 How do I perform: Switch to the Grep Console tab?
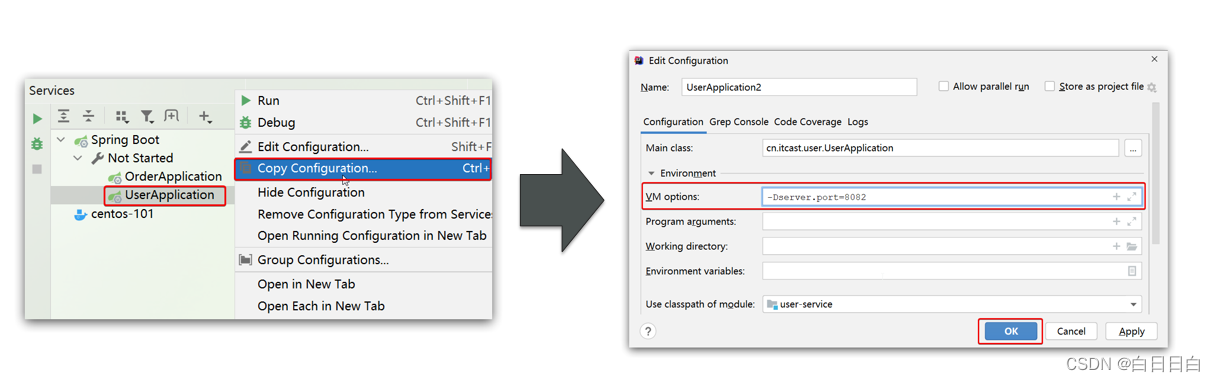[x=739, y=122]
